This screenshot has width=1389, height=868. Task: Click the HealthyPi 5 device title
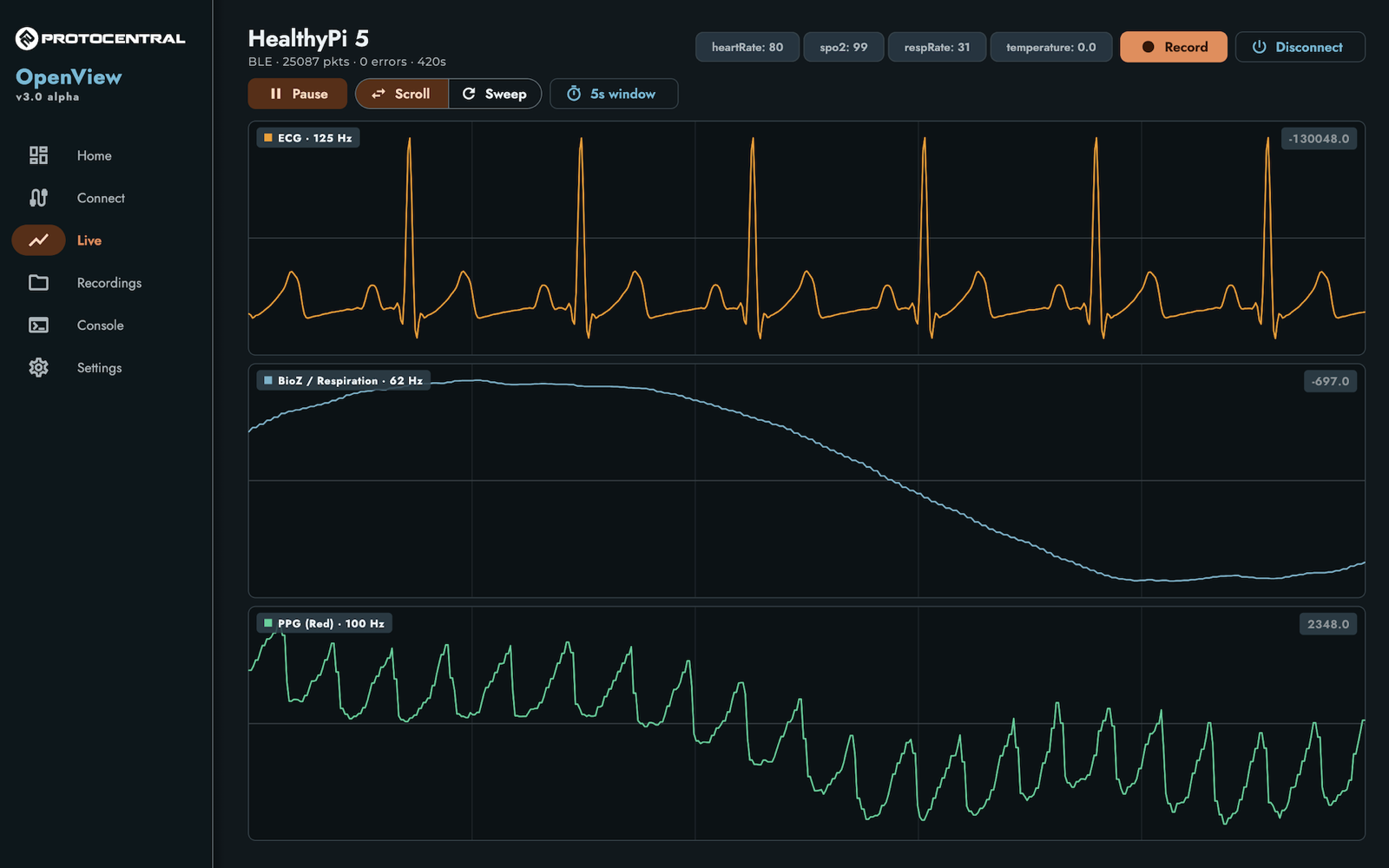(308, 38)
